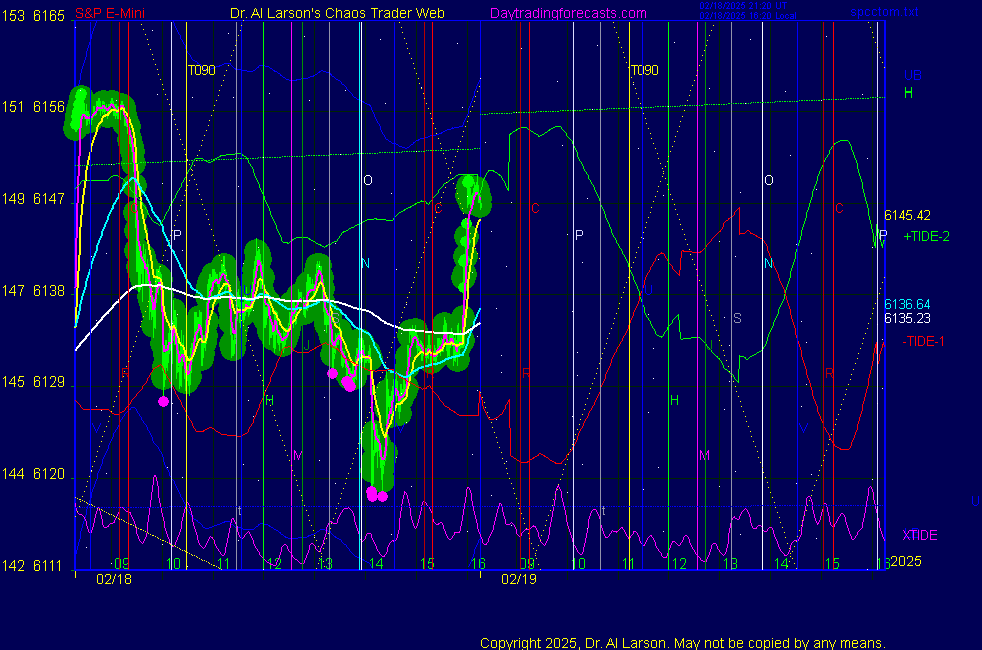Click the "151 6156" axis label
Screen dimensions: 982x650
point(33,107)
